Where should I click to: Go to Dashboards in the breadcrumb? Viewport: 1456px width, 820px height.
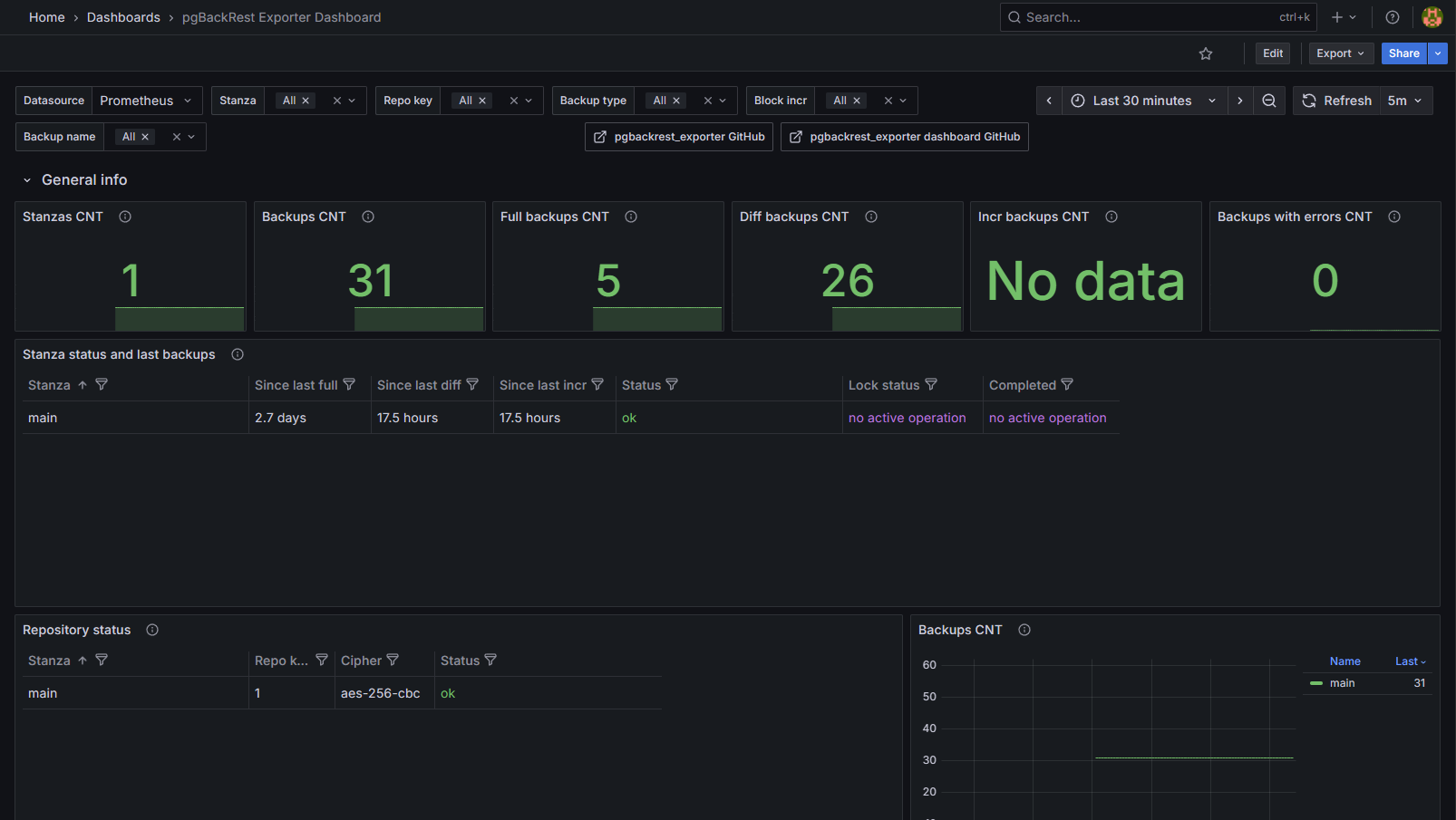tap(123, 17)
